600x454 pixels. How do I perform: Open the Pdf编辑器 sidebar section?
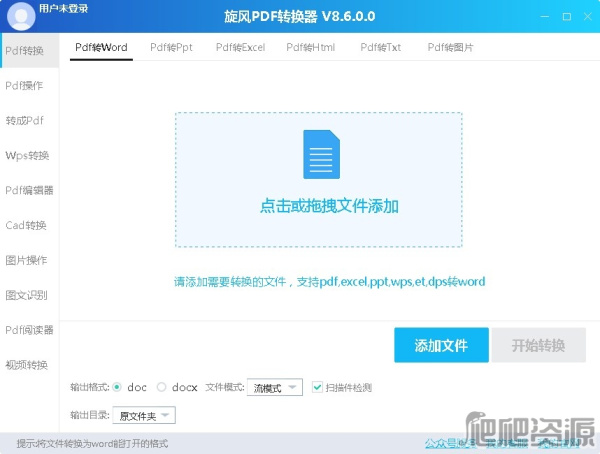coord(29,190)
